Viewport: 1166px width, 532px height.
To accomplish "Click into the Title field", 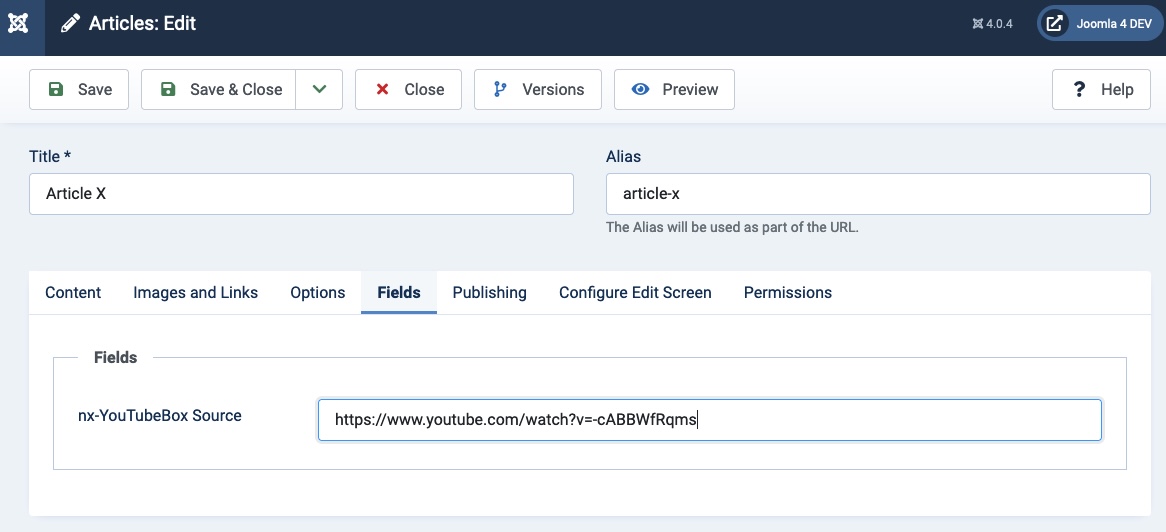I will 301,194.
